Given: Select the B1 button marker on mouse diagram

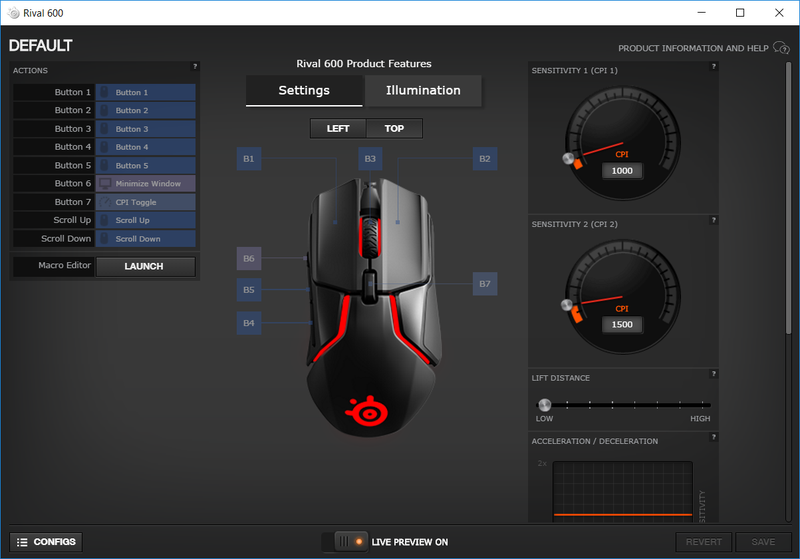Looking at the screenshot, I should point(249,159).
